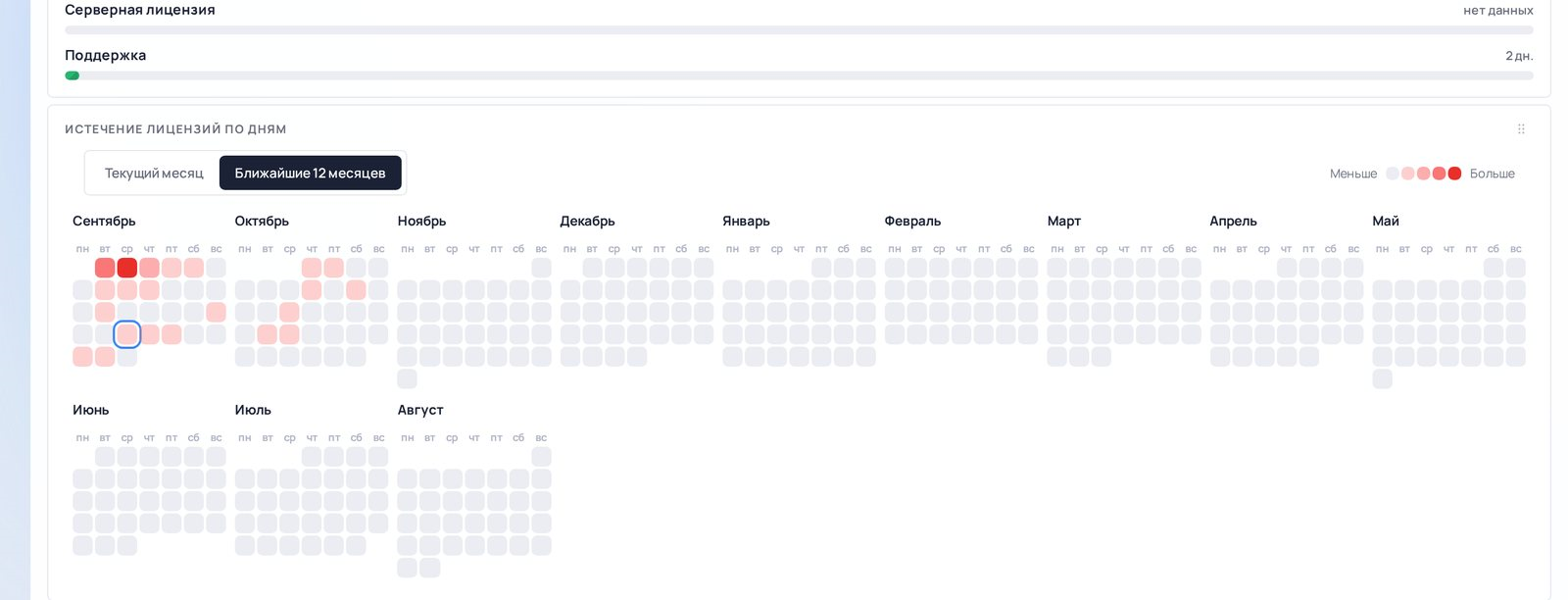This screenshot has height=600, width=1568.
Task: Click the Май month label
Action: (1386, 222)
